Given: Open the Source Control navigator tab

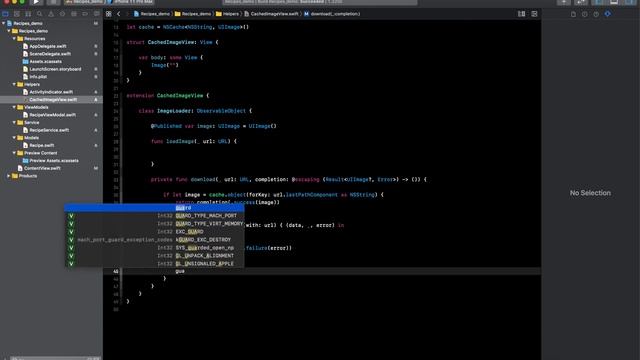Looking at the screenshot, I should (17, 14).
